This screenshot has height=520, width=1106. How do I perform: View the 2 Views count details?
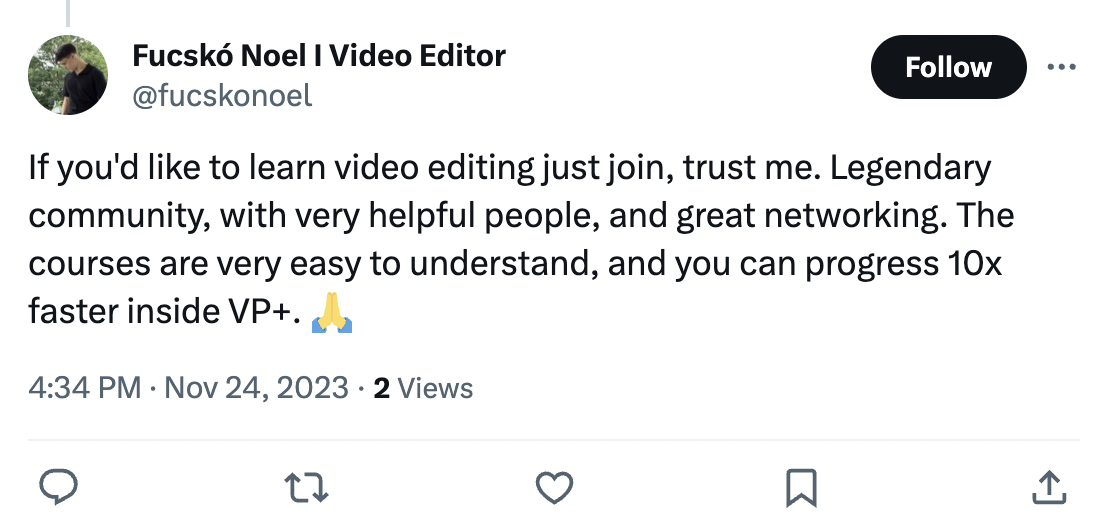pos(422,387)
